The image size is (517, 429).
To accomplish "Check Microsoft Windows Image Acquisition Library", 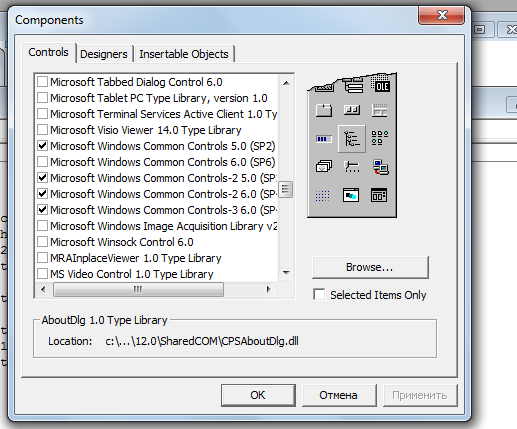I will (42, 226).
